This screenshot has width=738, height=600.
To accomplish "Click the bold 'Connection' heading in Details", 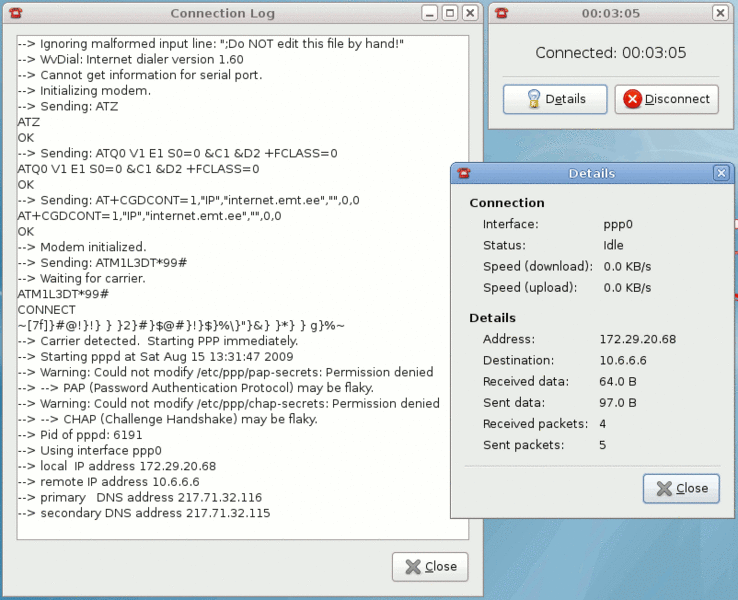I will [507, 203].
